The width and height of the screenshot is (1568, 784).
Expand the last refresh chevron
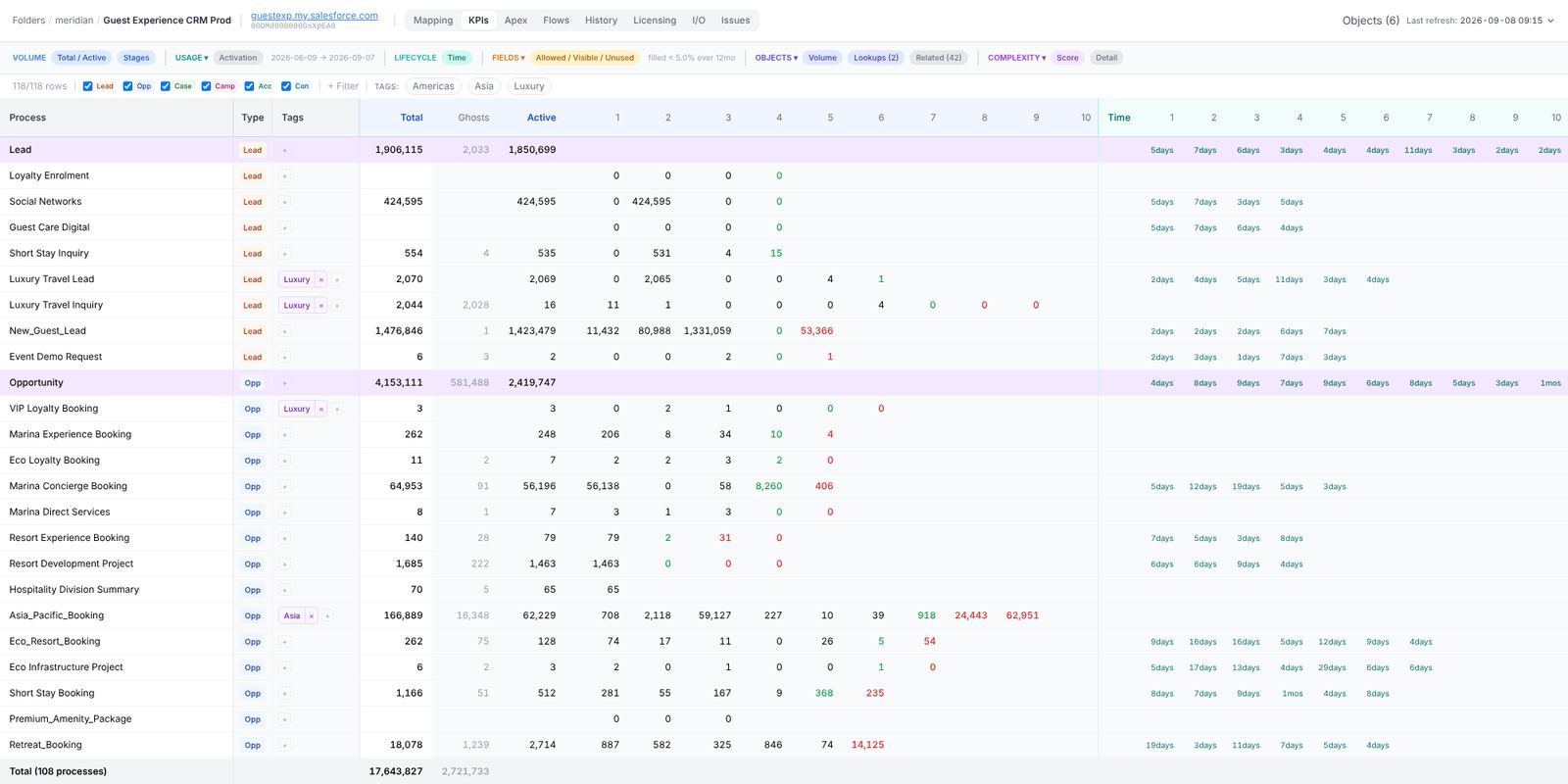[1550, 21]
